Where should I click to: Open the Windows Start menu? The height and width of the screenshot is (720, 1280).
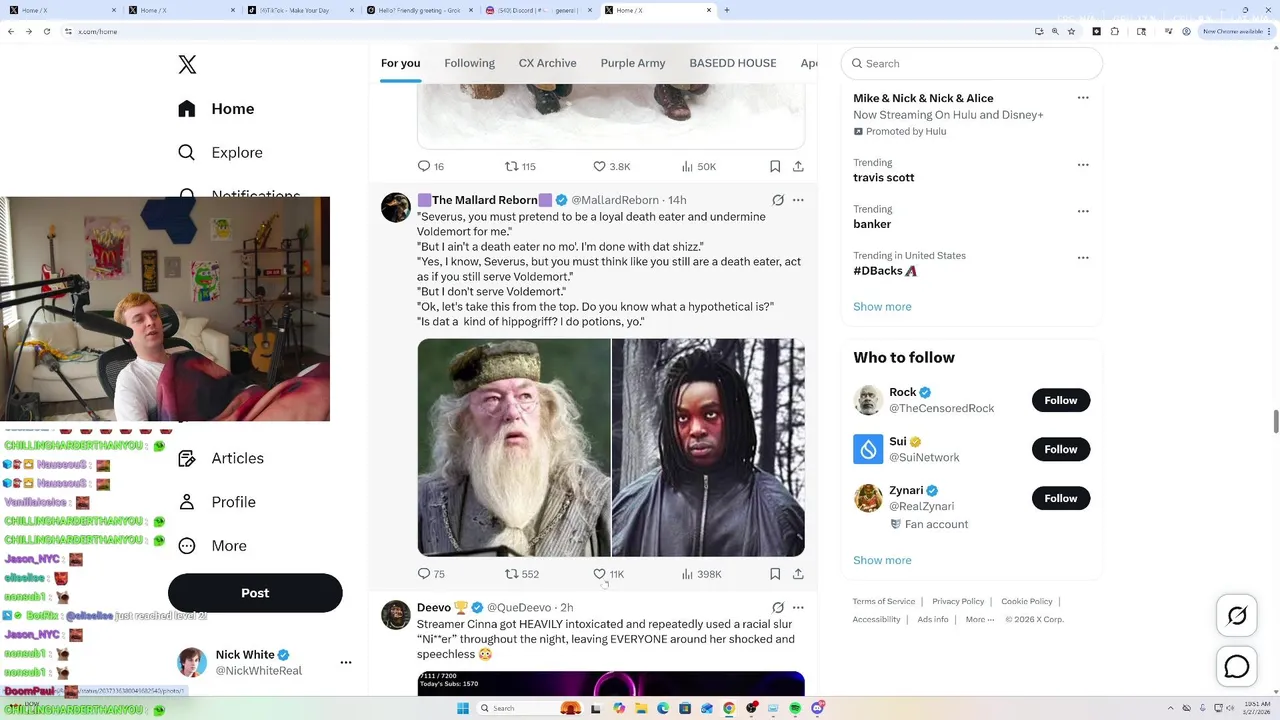462,708
